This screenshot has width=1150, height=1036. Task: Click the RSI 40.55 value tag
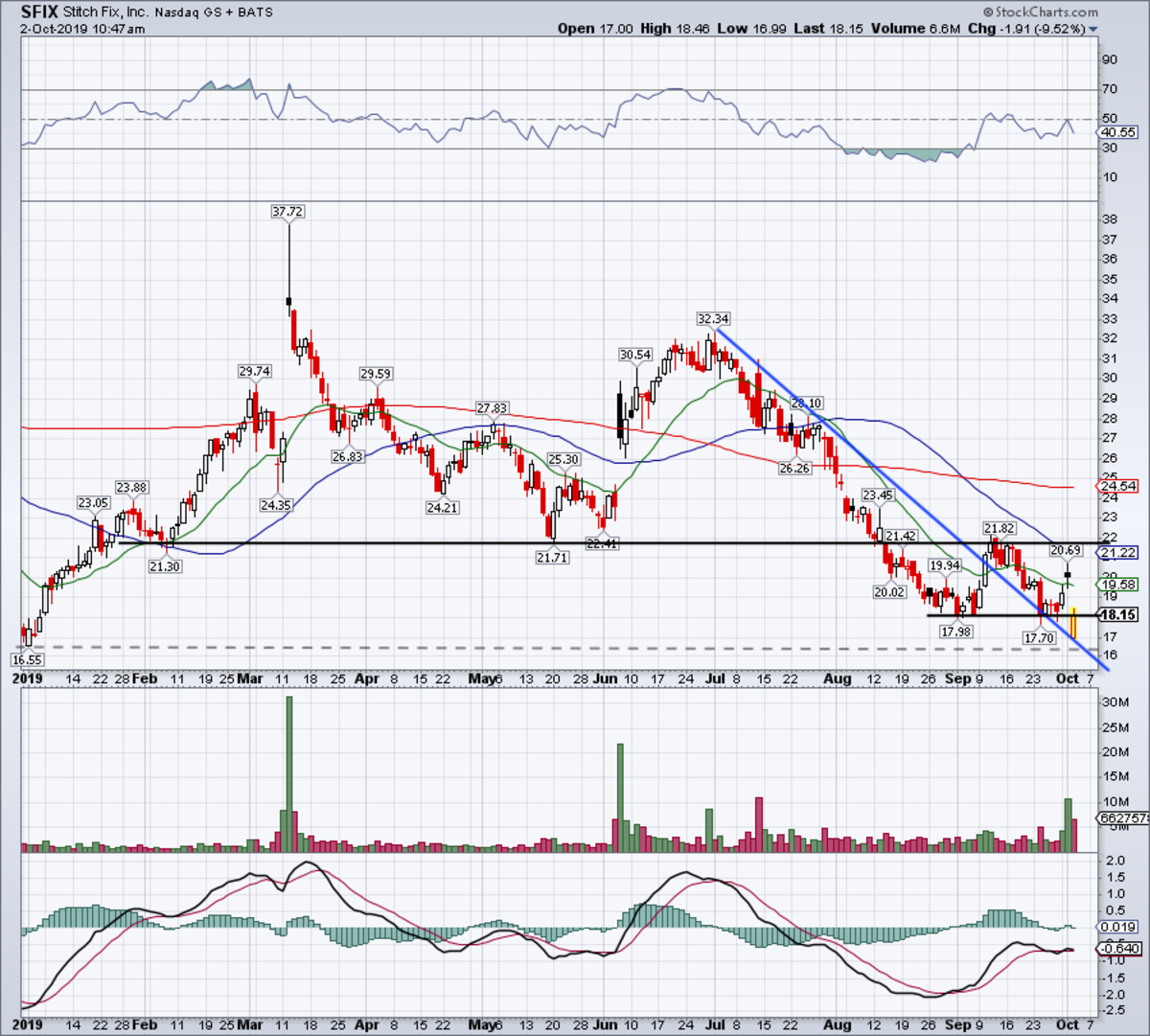pos(1118,132)
